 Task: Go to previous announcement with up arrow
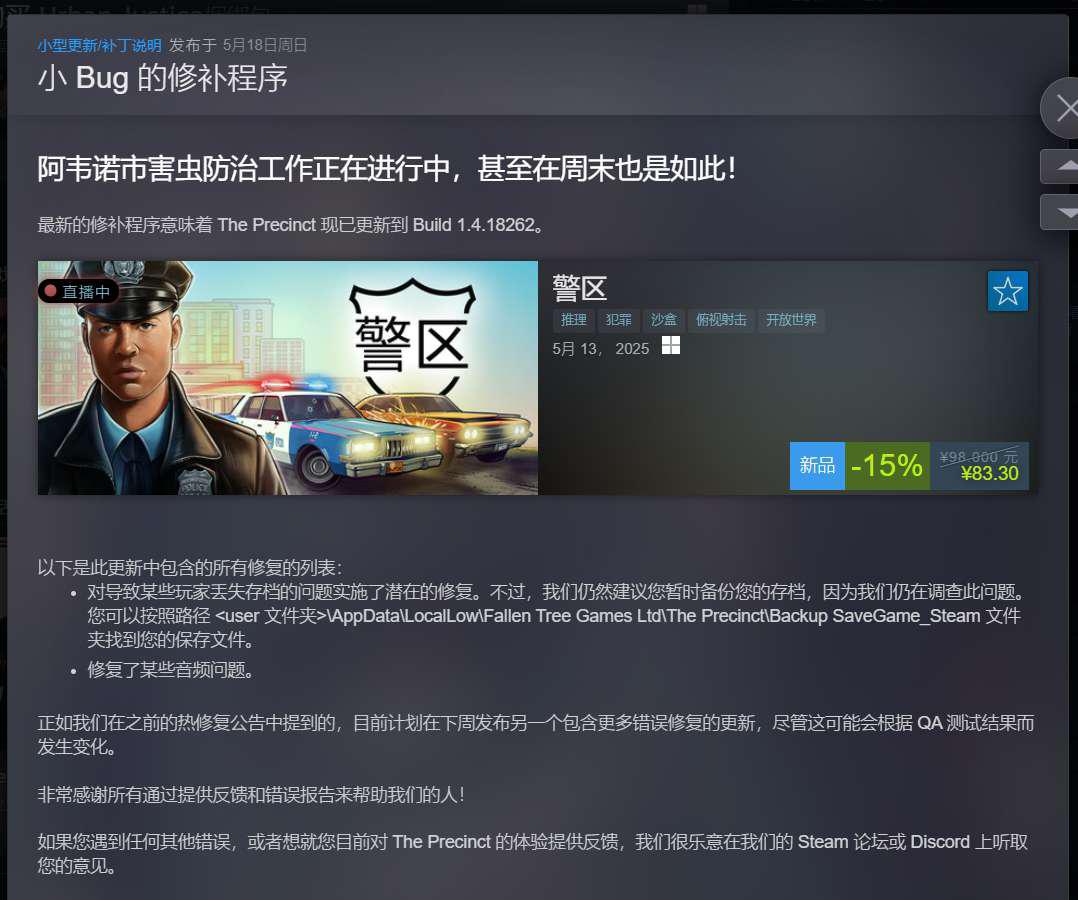point(1061,166)
